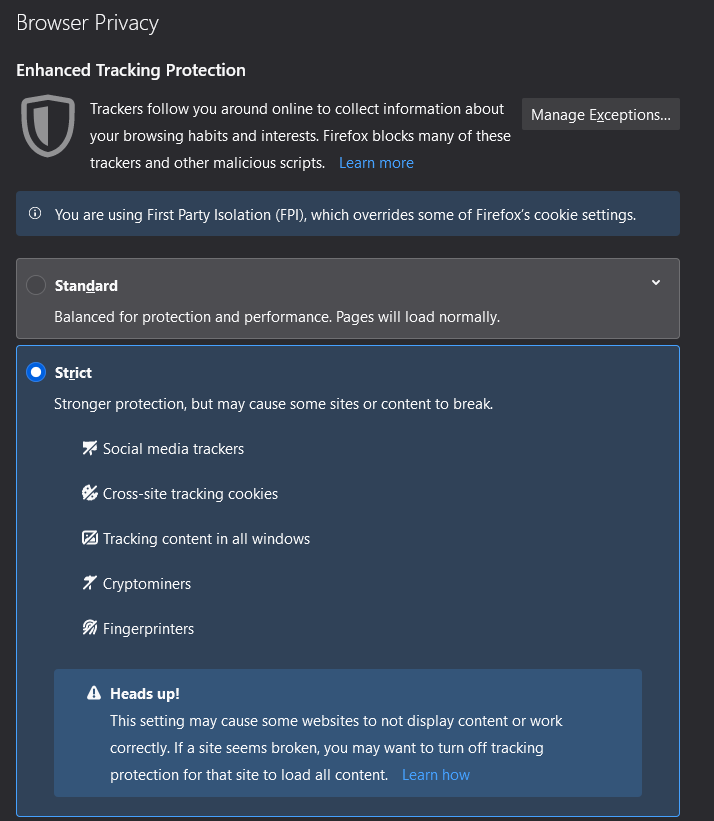Click the Enhanced Tracking Protection heading
The image size is (714, 821).
(131, 70)
